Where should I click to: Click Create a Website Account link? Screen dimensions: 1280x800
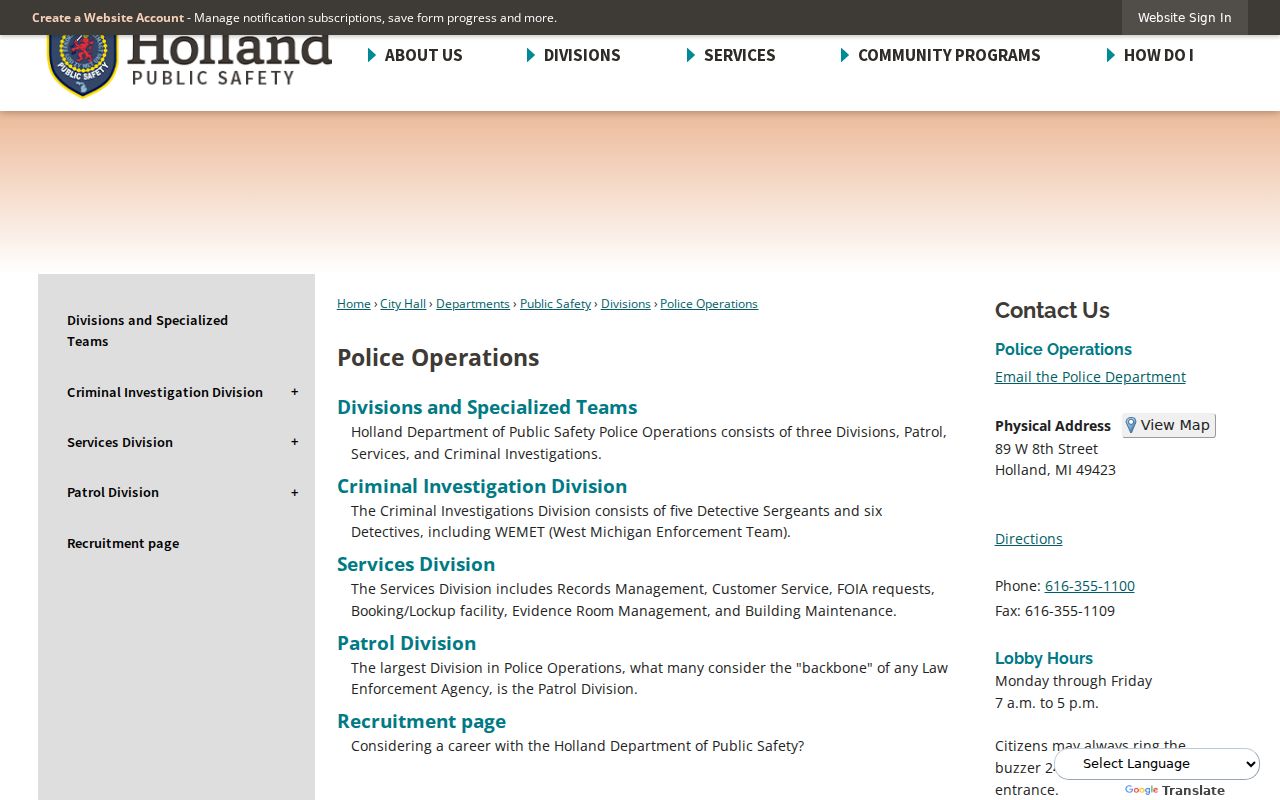coord(108,17)
